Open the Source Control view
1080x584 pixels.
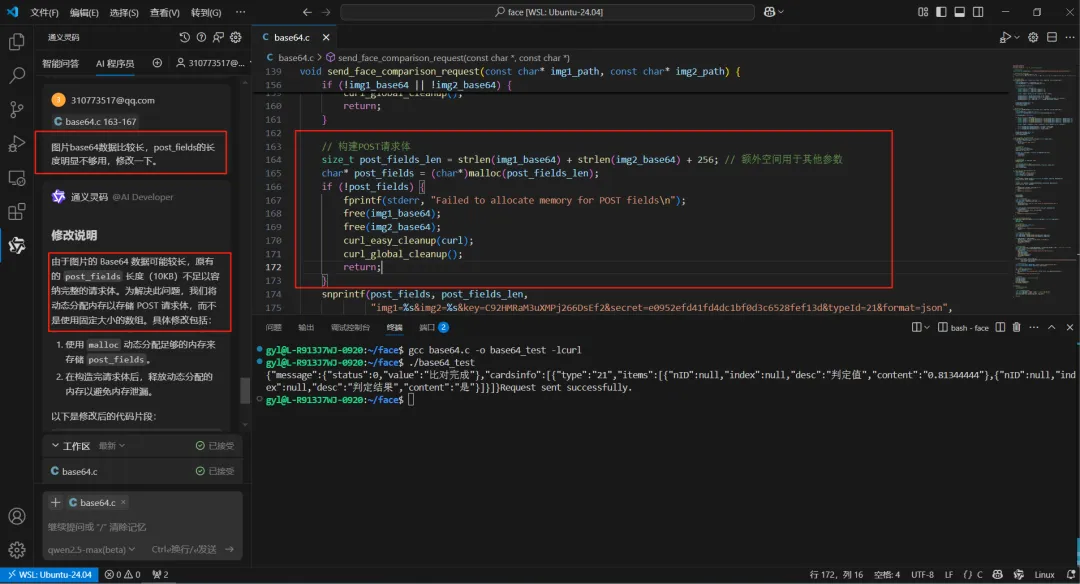[x=16, y=109]
